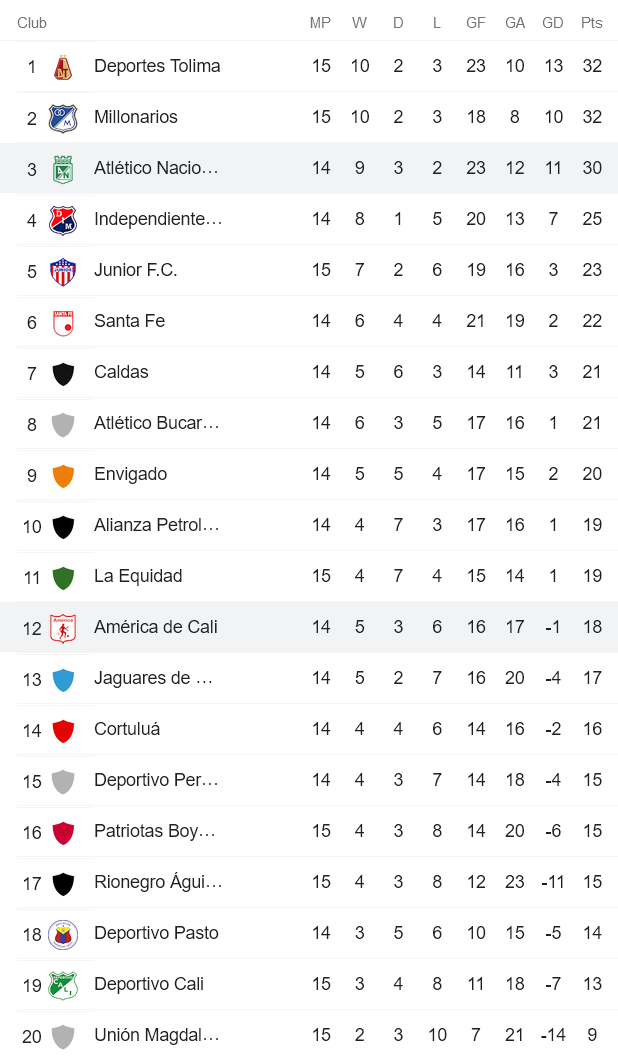Select the Caldas team name
618x1064 pixels.
pyautogui.click(x=121, y=372)
